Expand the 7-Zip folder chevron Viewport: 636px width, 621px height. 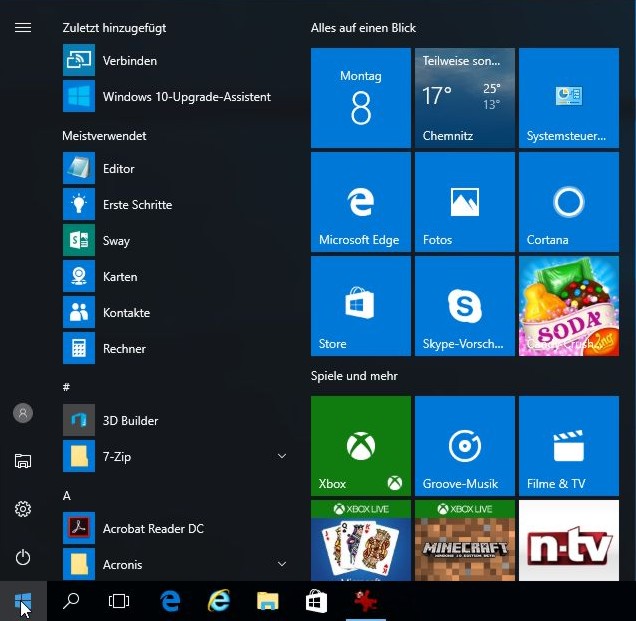[282, 456]
